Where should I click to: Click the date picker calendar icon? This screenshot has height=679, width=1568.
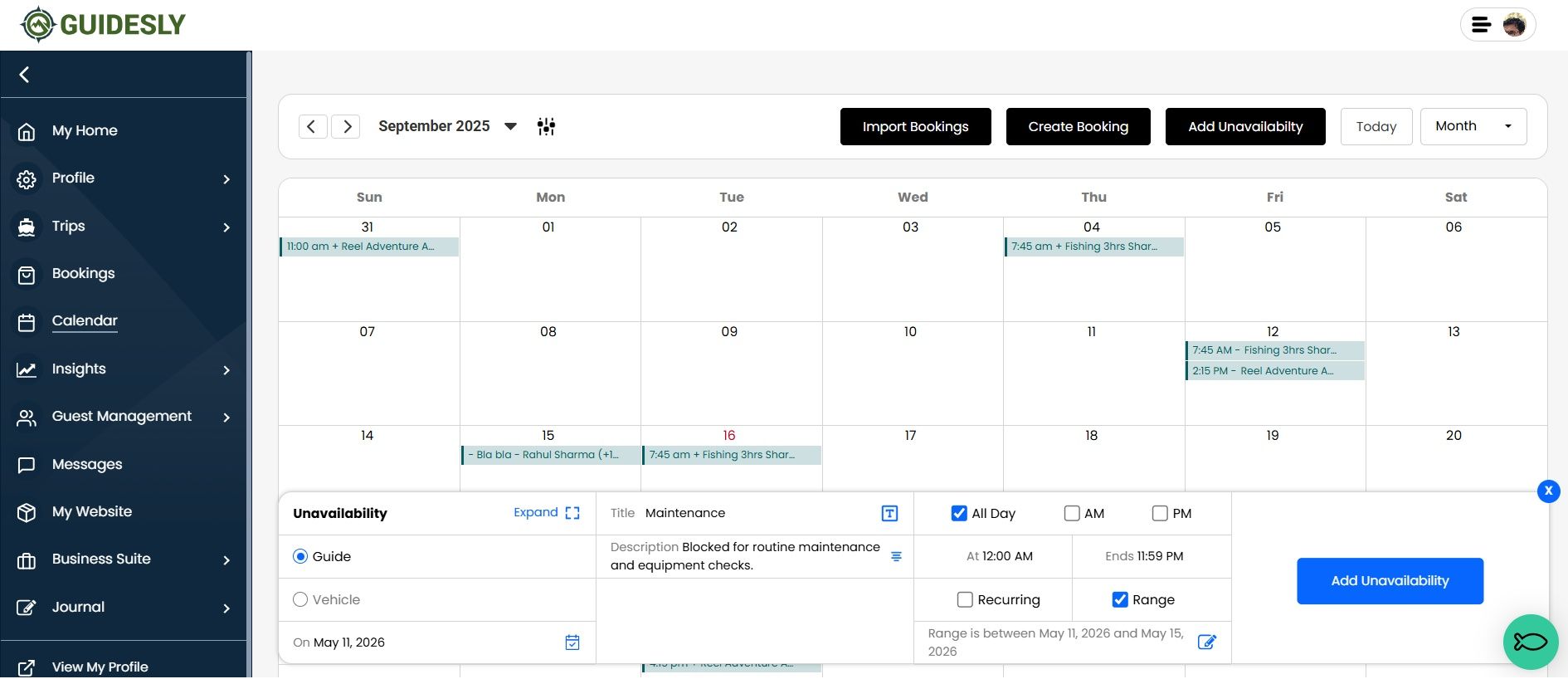(x=572, y=642)
